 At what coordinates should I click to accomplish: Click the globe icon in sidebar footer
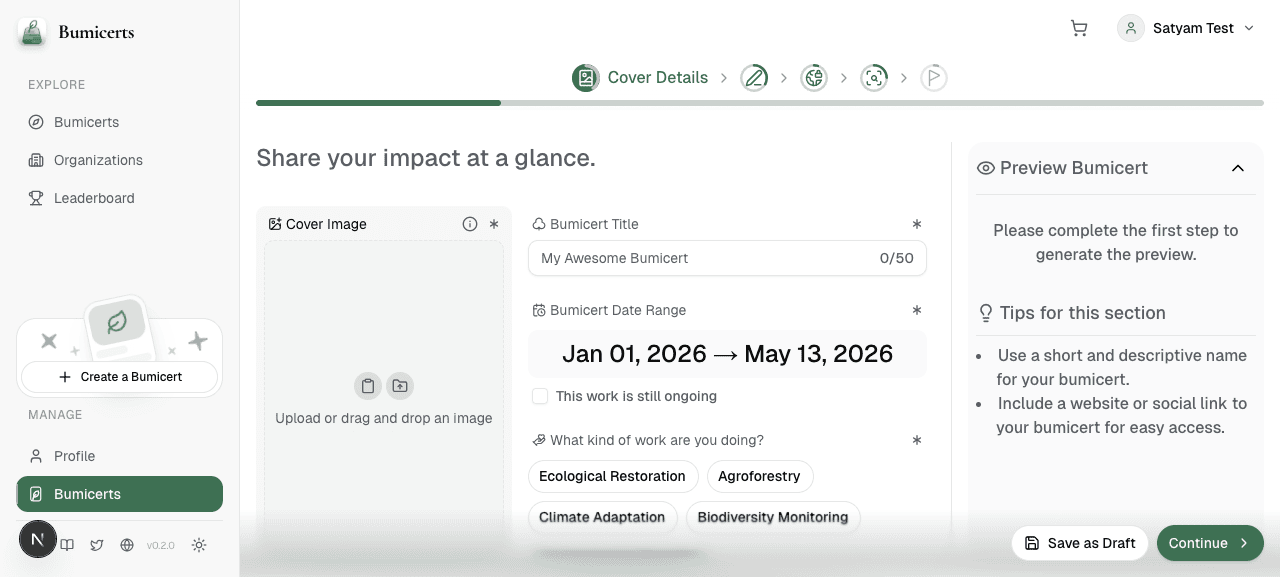click(127, 545)
